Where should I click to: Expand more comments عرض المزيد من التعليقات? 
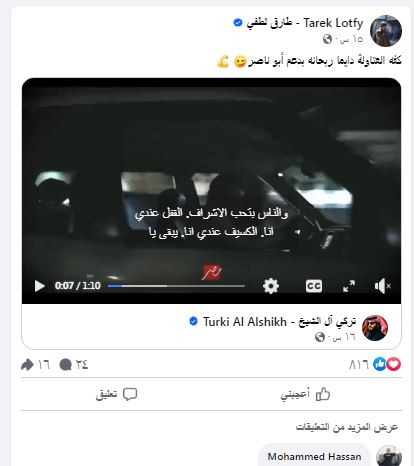[x=347, y=427]
